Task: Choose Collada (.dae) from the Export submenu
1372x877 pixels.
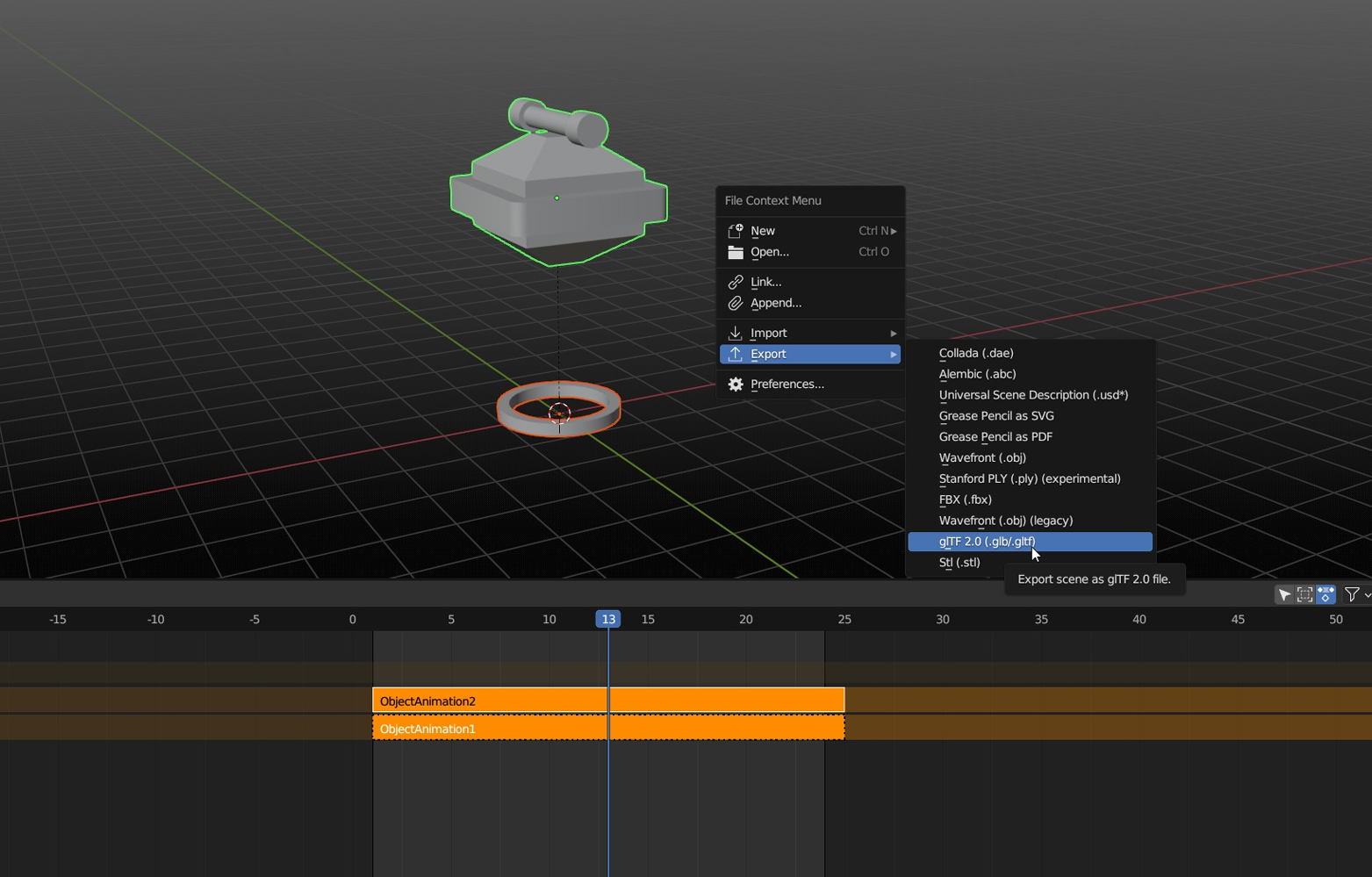Action: click(x=975, y=353)
